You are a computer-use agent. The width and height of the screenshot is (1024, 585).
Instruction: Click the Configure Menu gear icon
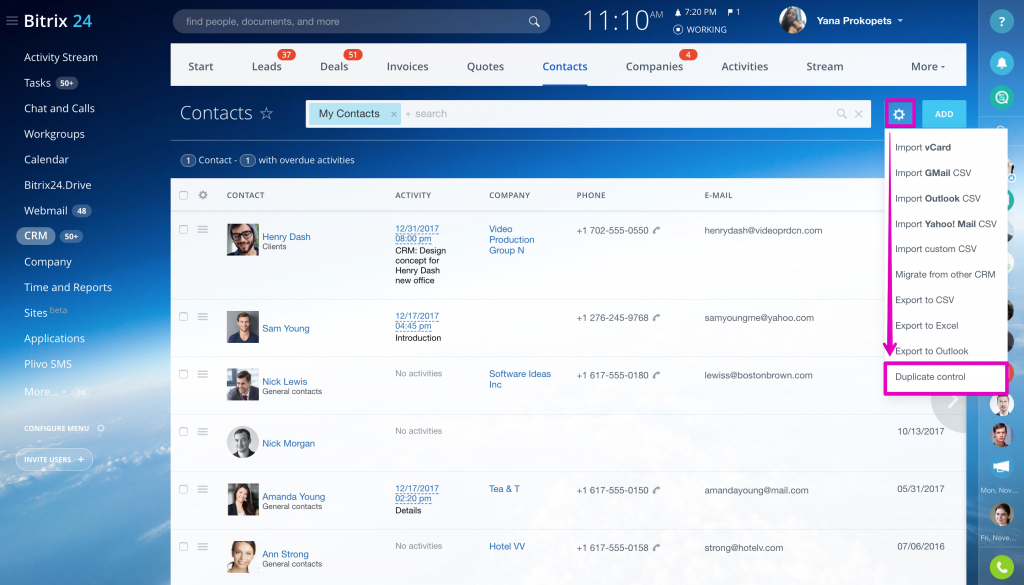101,428
